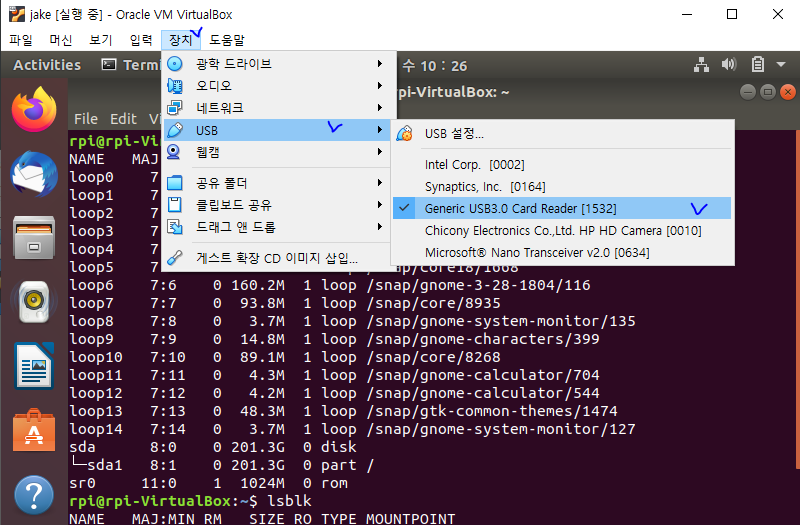Click the VirtualBox title bar app icon
Viewport: 800px width, 525px height.
[17, 14]
